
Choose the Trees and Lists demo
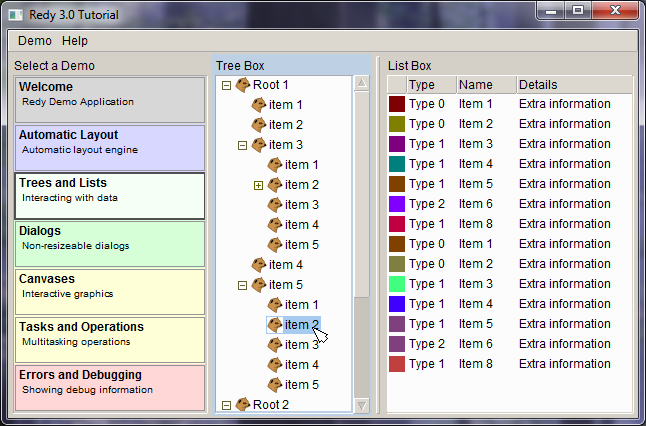tap(110, 196)
